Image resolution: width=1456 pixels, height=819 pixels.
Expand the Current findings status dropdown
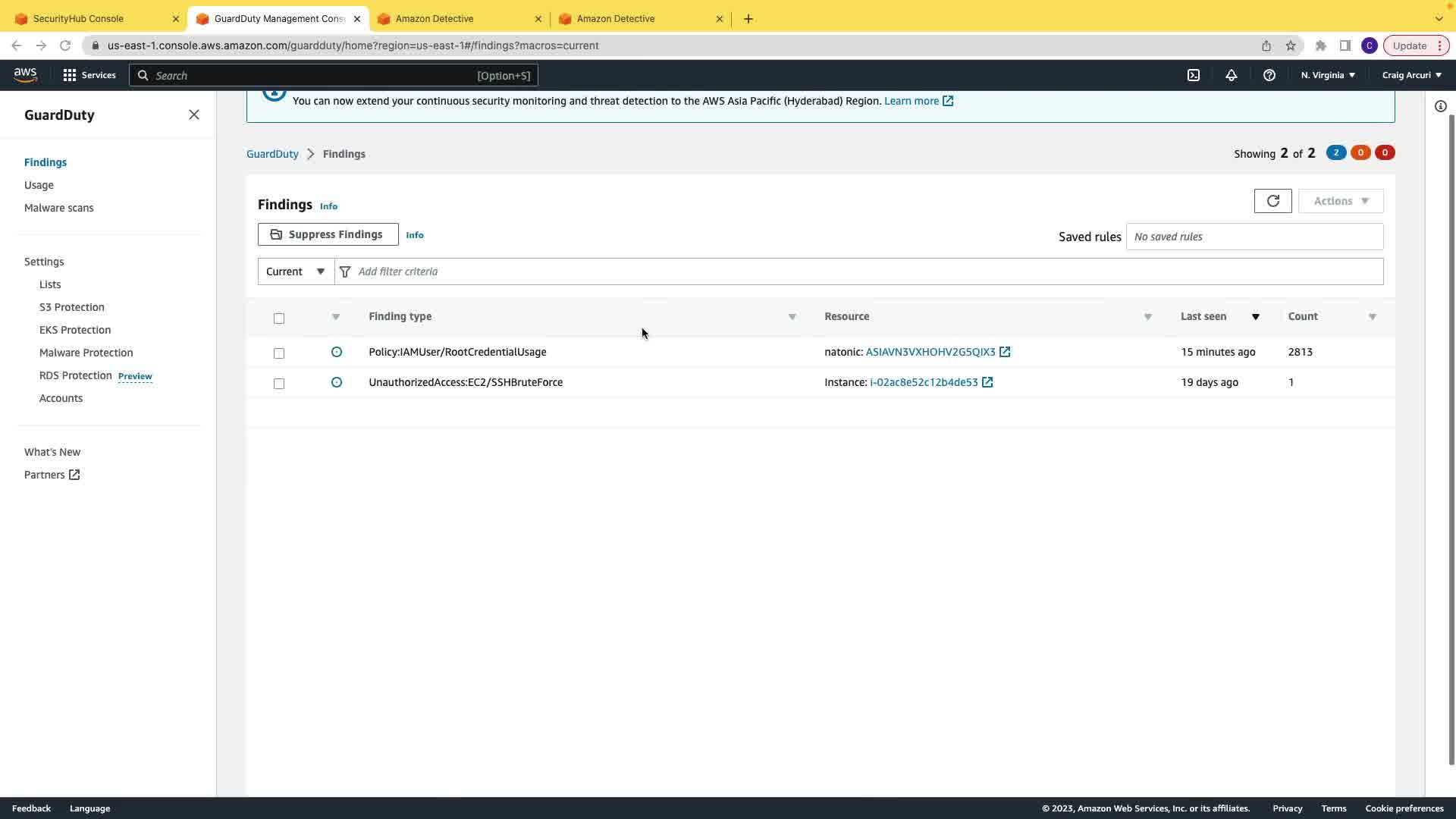click(296, 271)
